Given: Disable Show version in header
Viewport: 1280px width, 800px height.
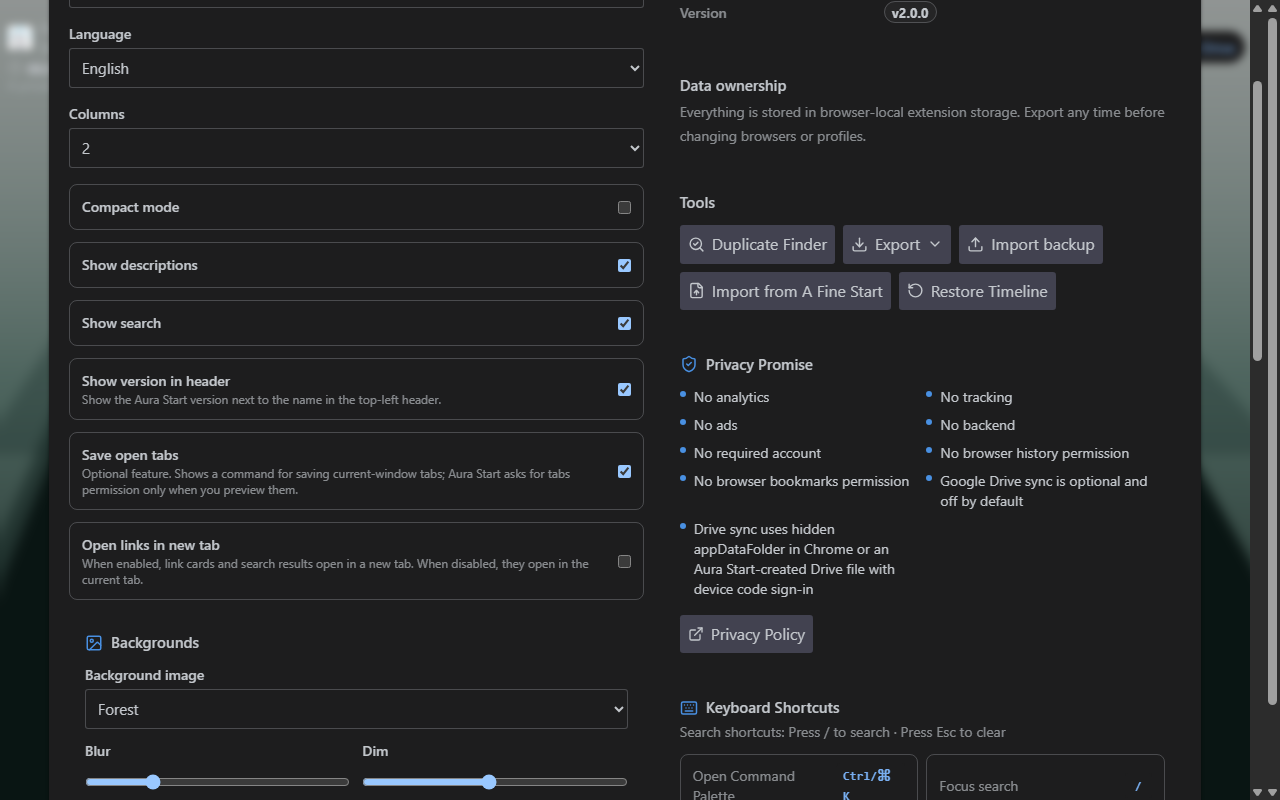Looking at the screenshot, I should click(624, 389).
